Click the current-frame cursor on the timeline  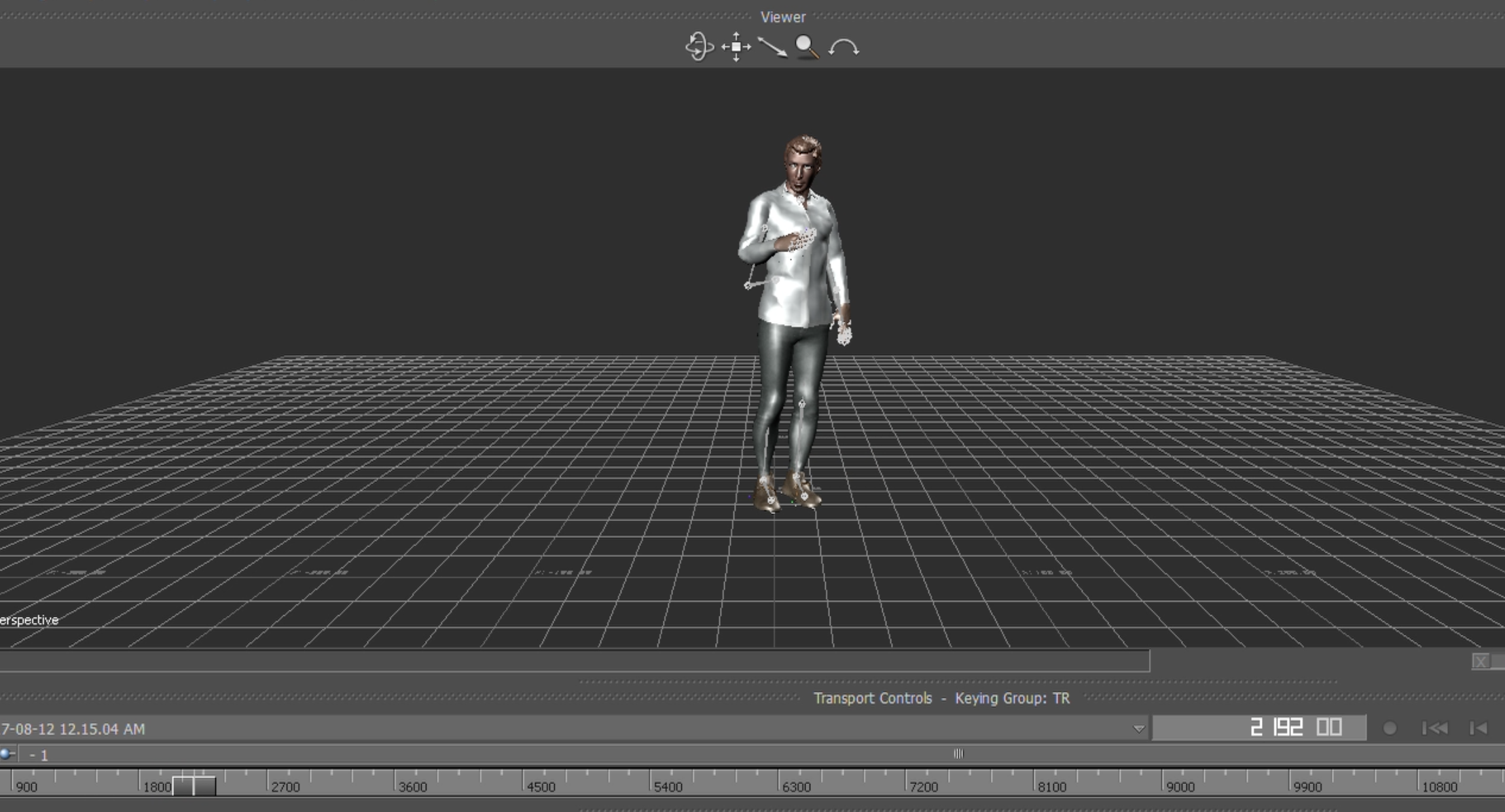point(194,786)
